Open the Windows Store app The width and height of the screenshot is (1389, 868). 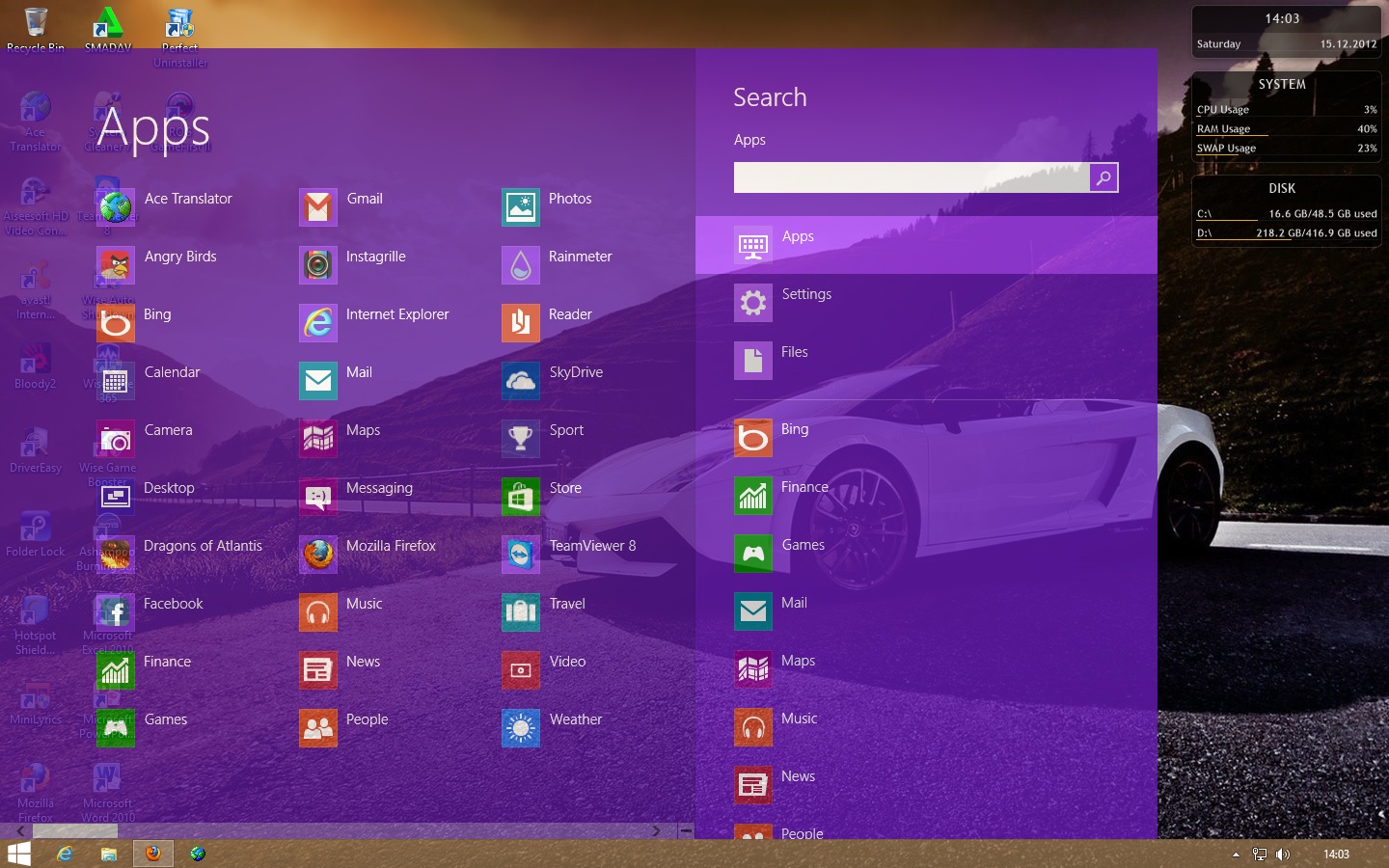tap(521, 497)
